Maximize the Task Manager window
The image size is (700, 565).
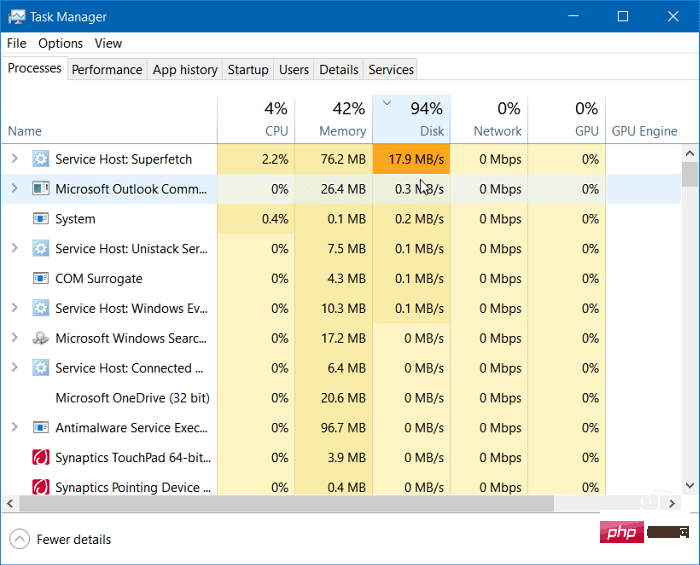[x=623, y=17]
